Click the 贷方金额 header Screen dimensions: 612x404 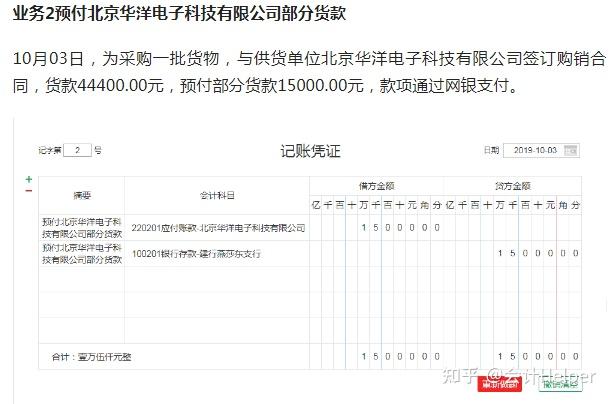(x=512, y=186)
